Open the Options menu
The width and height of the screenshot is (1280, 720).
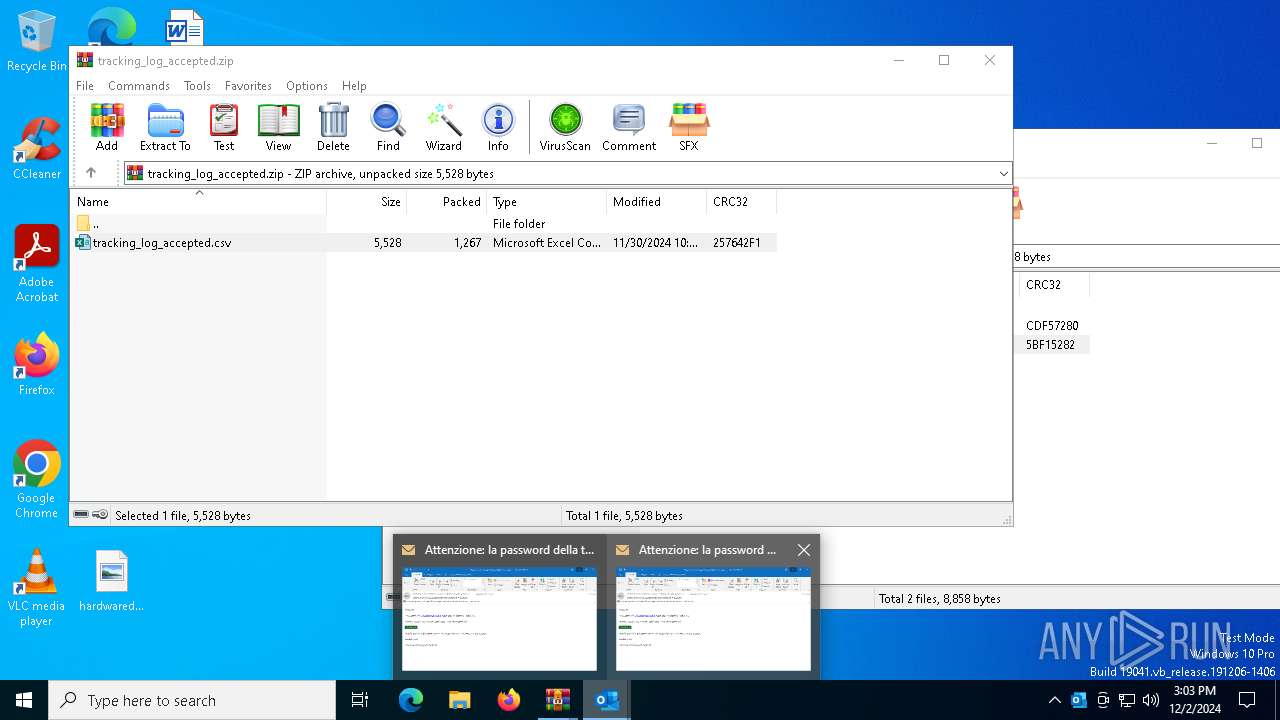[307, 86]
